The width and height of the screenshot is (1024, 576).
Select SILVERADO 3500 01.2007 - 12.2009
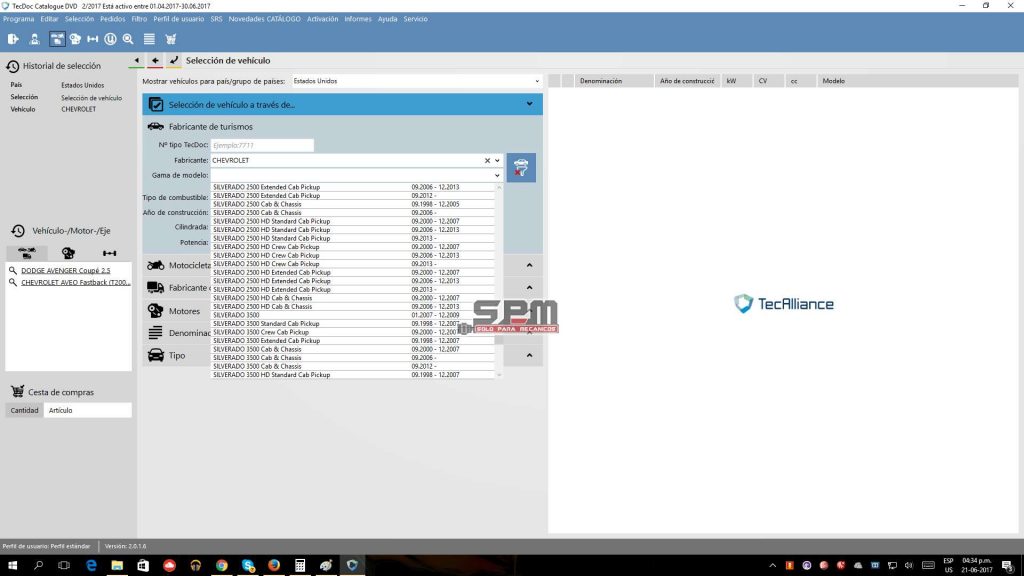[x=353, y=315]
